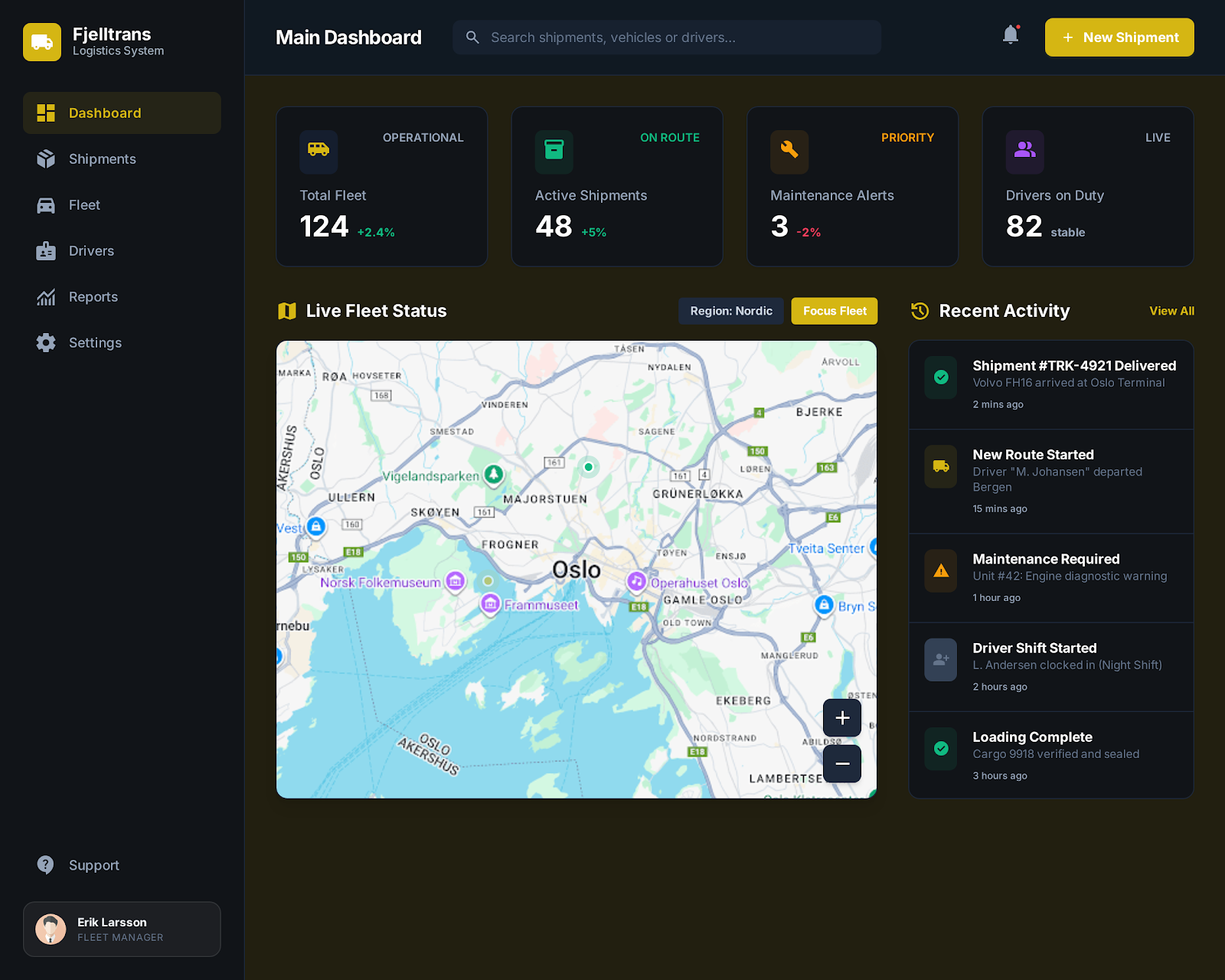Click the notification bell
This screenshot has height=980, width=1225.
[1009, 35]
